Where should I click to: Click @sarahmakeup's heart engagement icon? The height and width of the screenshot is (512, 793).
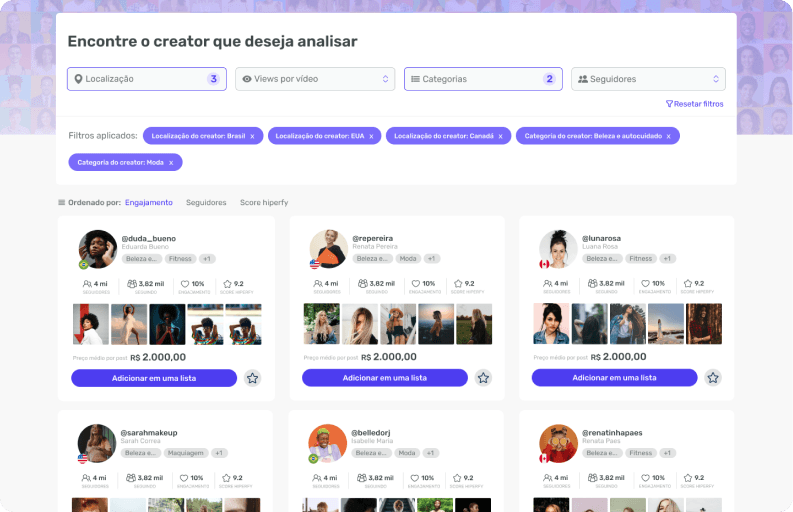(x=184, y=478)
